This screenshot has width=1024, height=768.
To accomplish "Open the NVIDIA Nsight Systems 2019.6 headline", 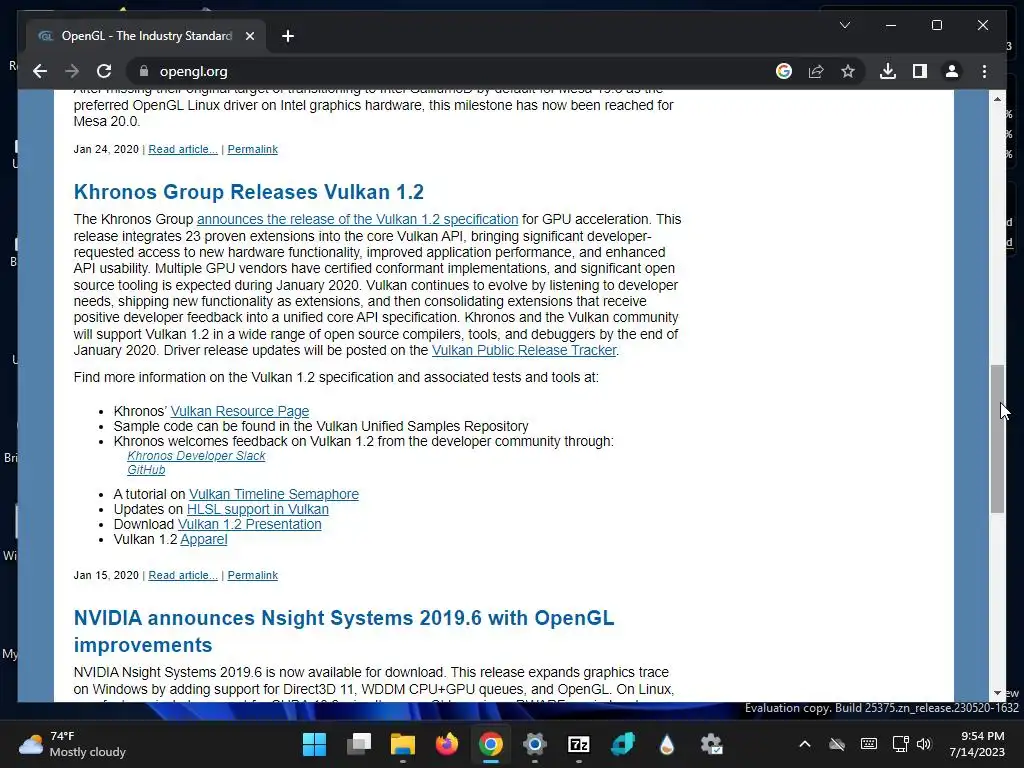I will pyautogui.click(x=344, y=631).
